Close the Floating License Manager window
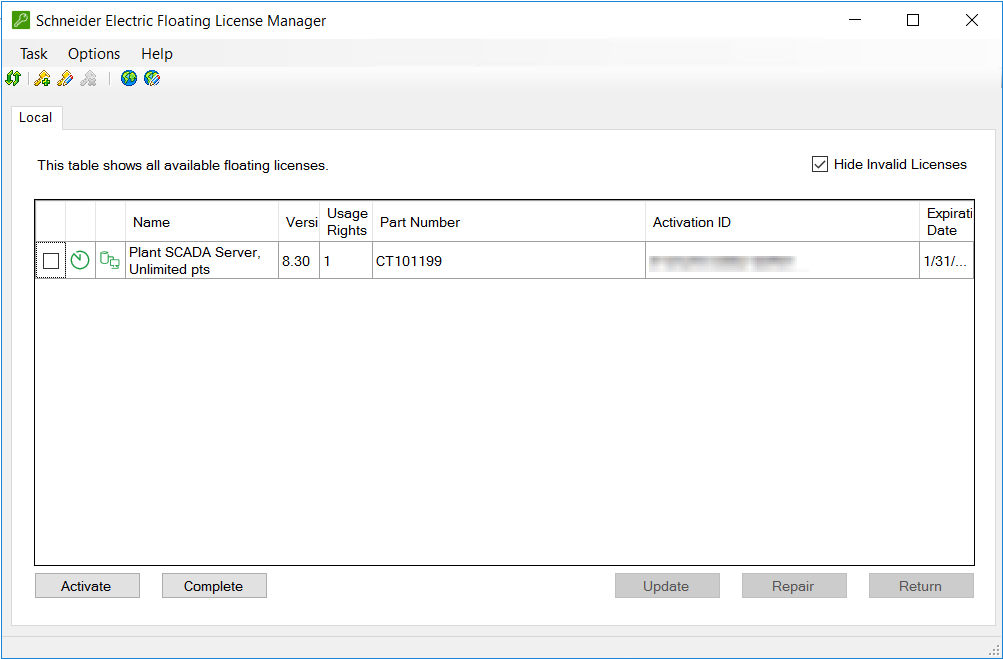 click(x=972, y=20)
